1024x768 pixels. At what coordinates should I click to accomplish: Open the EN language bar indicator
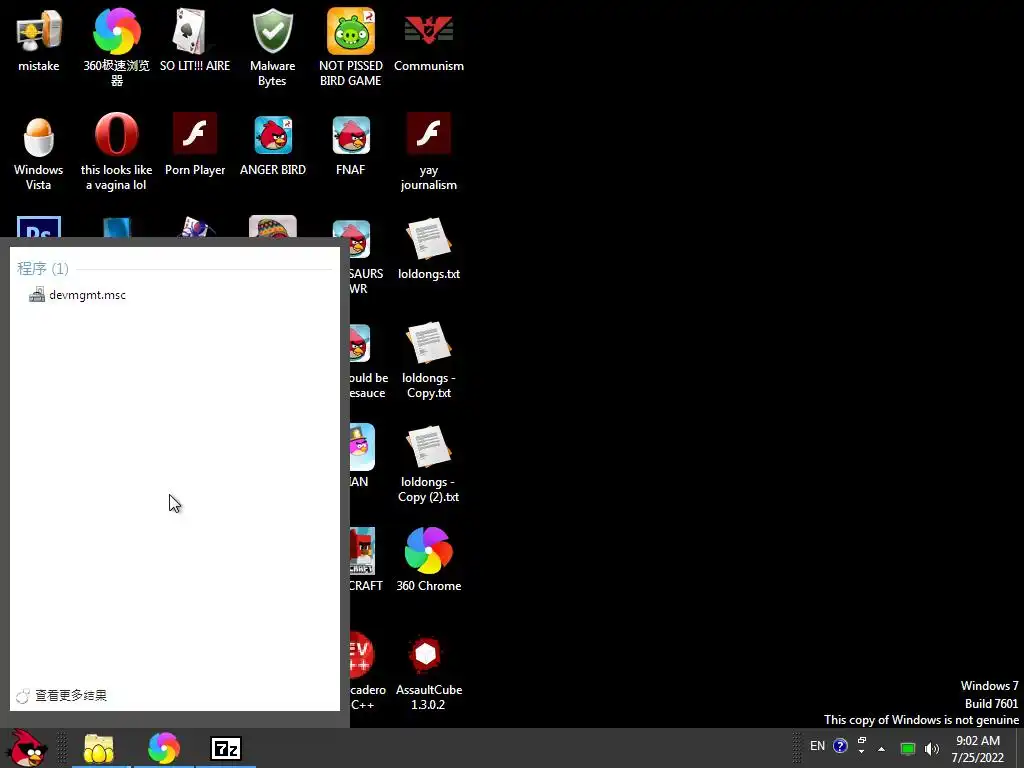pos(818,746)
